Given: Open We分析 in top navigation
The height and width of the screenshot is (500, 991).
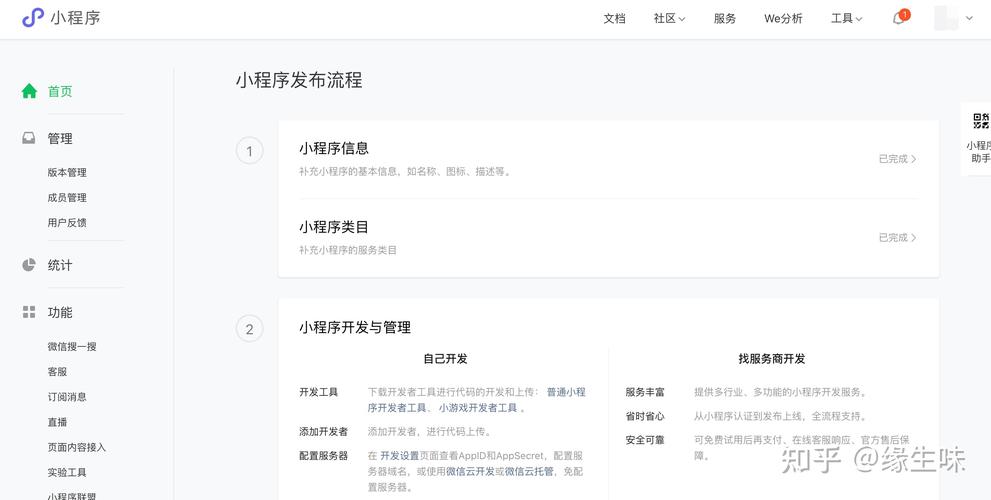Looking at the screenshot, I should coord(783,18).
